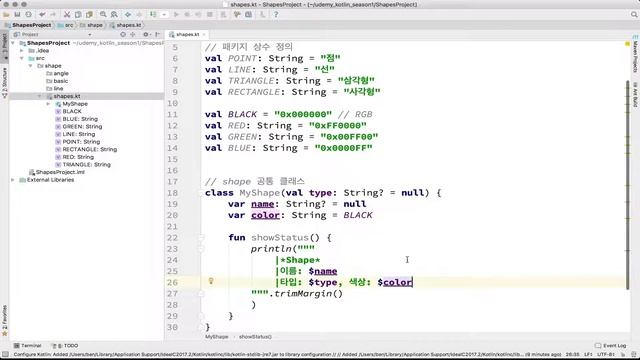Collapse the shapes.kt file node

[40, 96]
